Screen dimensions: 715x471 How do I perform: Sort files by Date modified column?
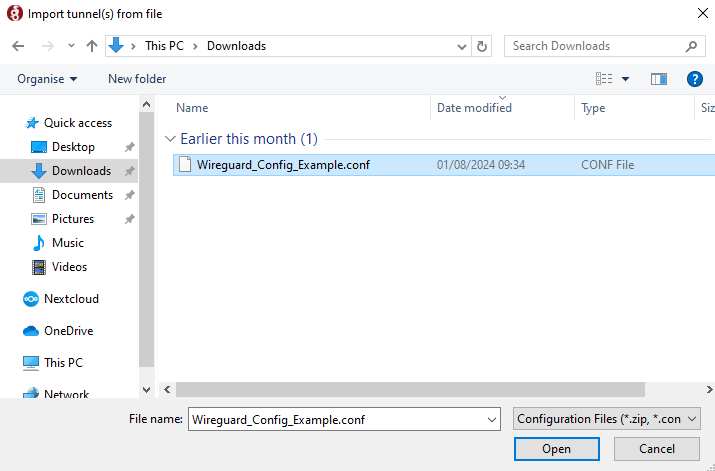click(474, 108)
